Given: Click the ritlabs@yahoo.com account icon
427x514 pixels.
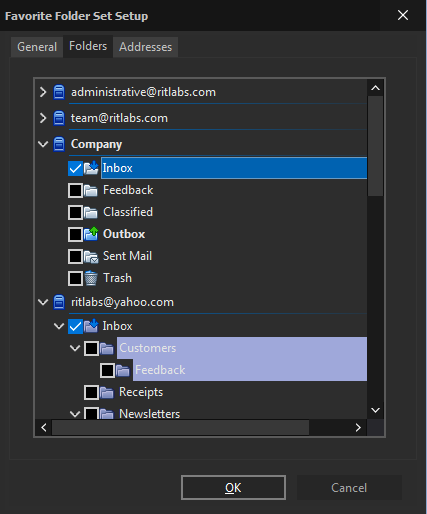Looking at the screenshot, I should point(59,302).
